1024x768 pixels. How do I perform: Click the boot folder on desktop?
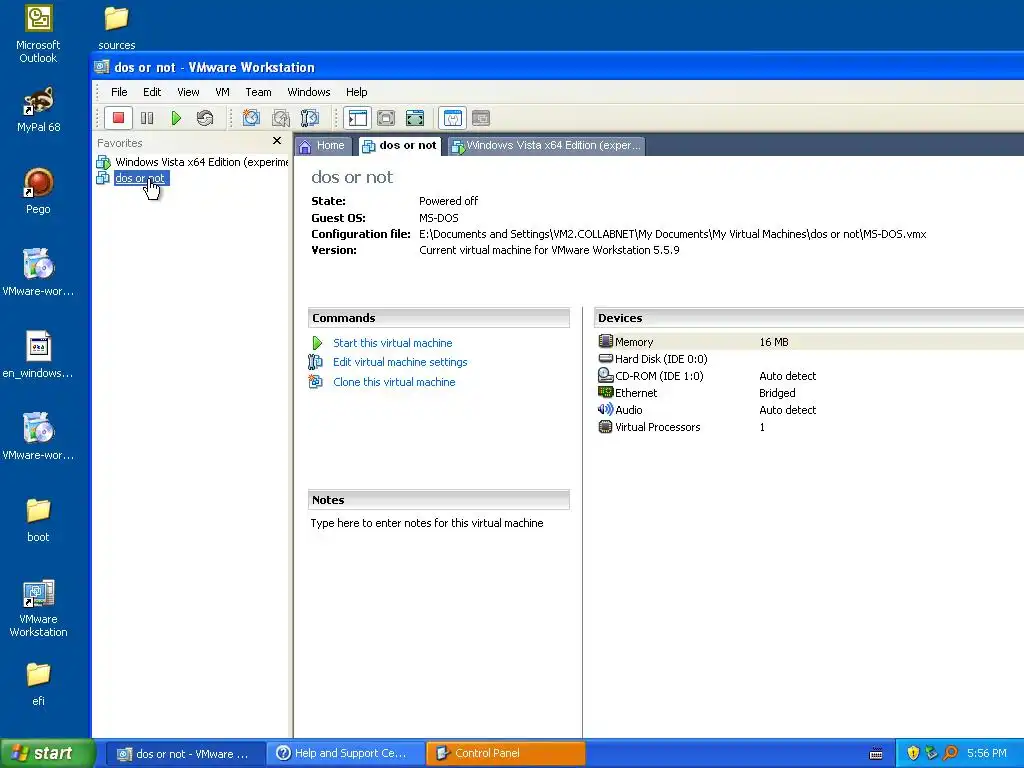coord(38,520)
